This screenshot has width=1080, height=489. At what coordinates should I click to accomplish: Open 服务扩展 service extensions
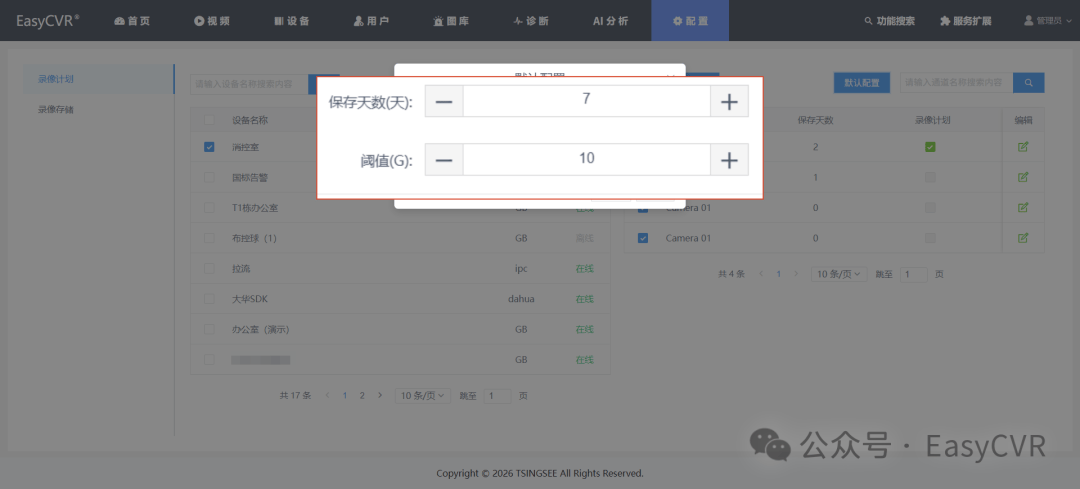(966, 21)
